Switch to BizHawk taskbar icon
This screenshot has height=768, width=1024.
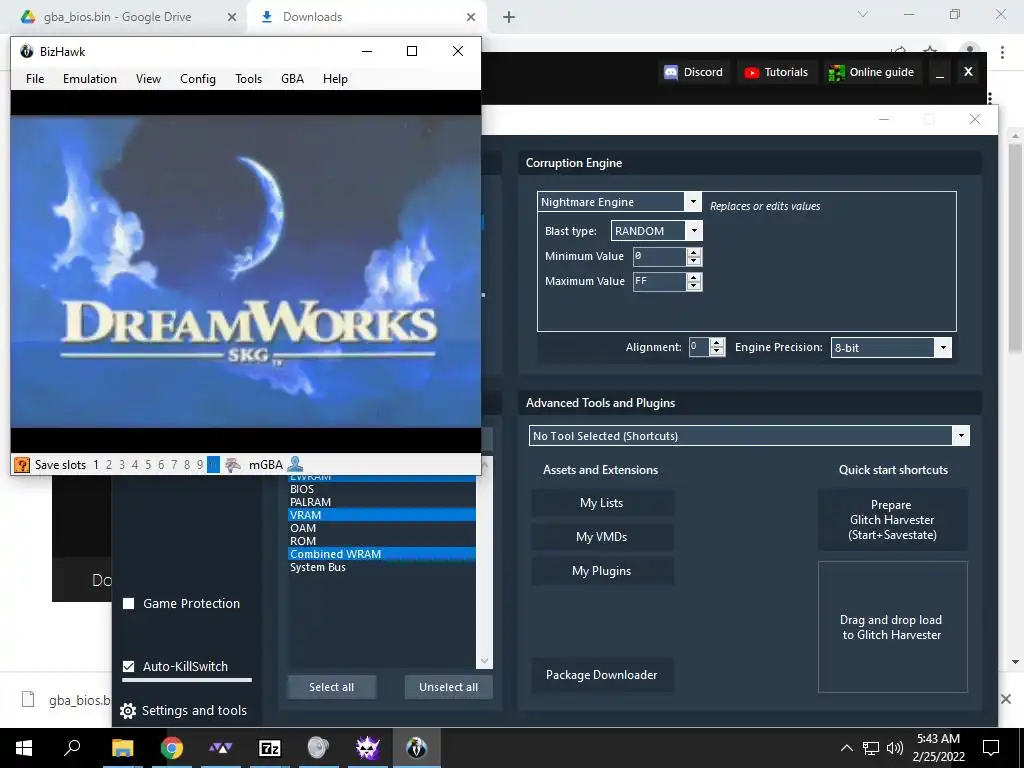[x=417, y=748]
